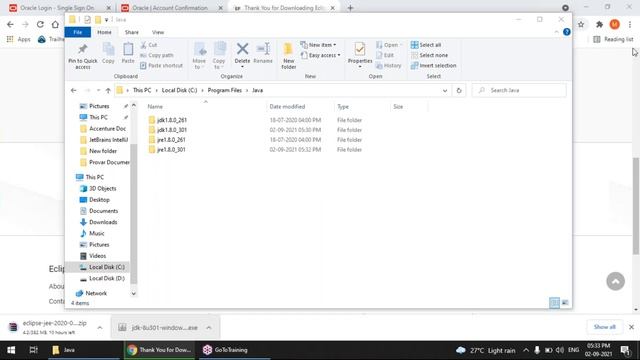Go up one folder level

pos(108,90)
